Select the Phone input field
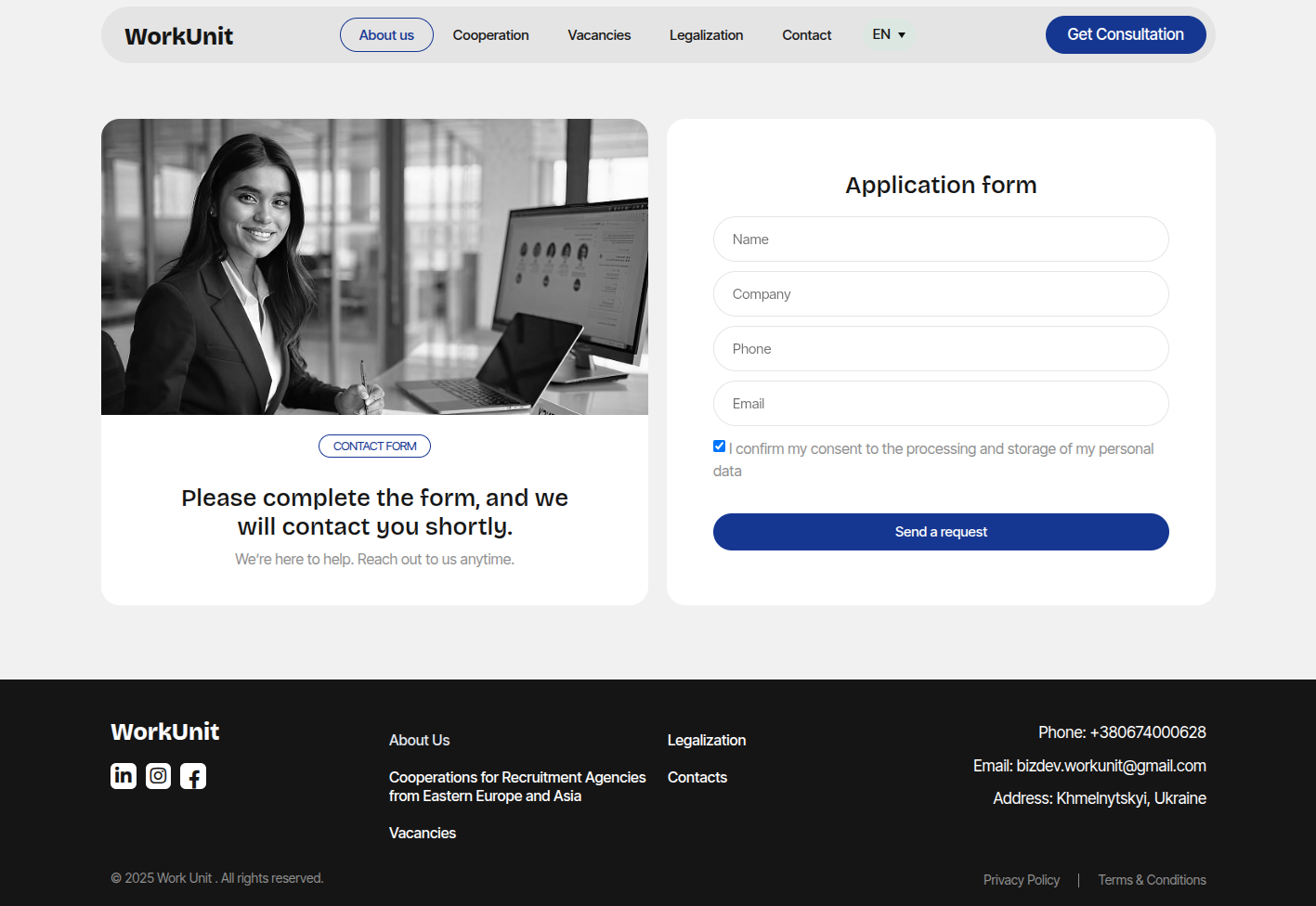 pos(940,349)
